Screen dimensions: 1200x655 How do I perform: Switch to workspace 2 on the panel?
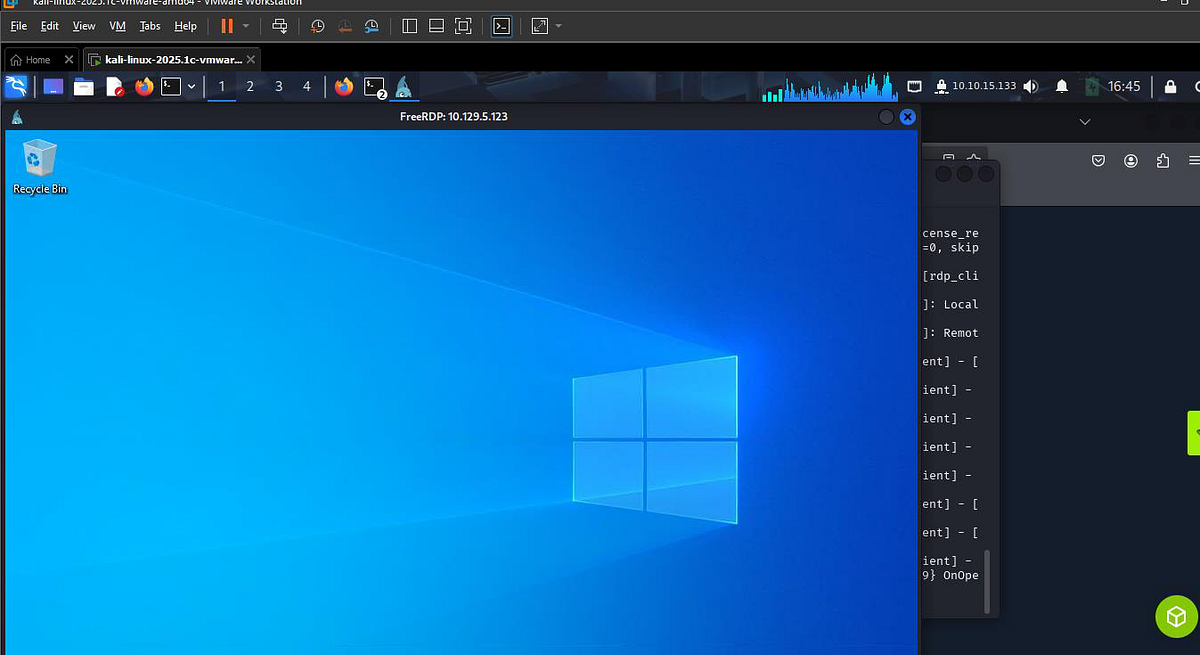[x=249, y=87]
